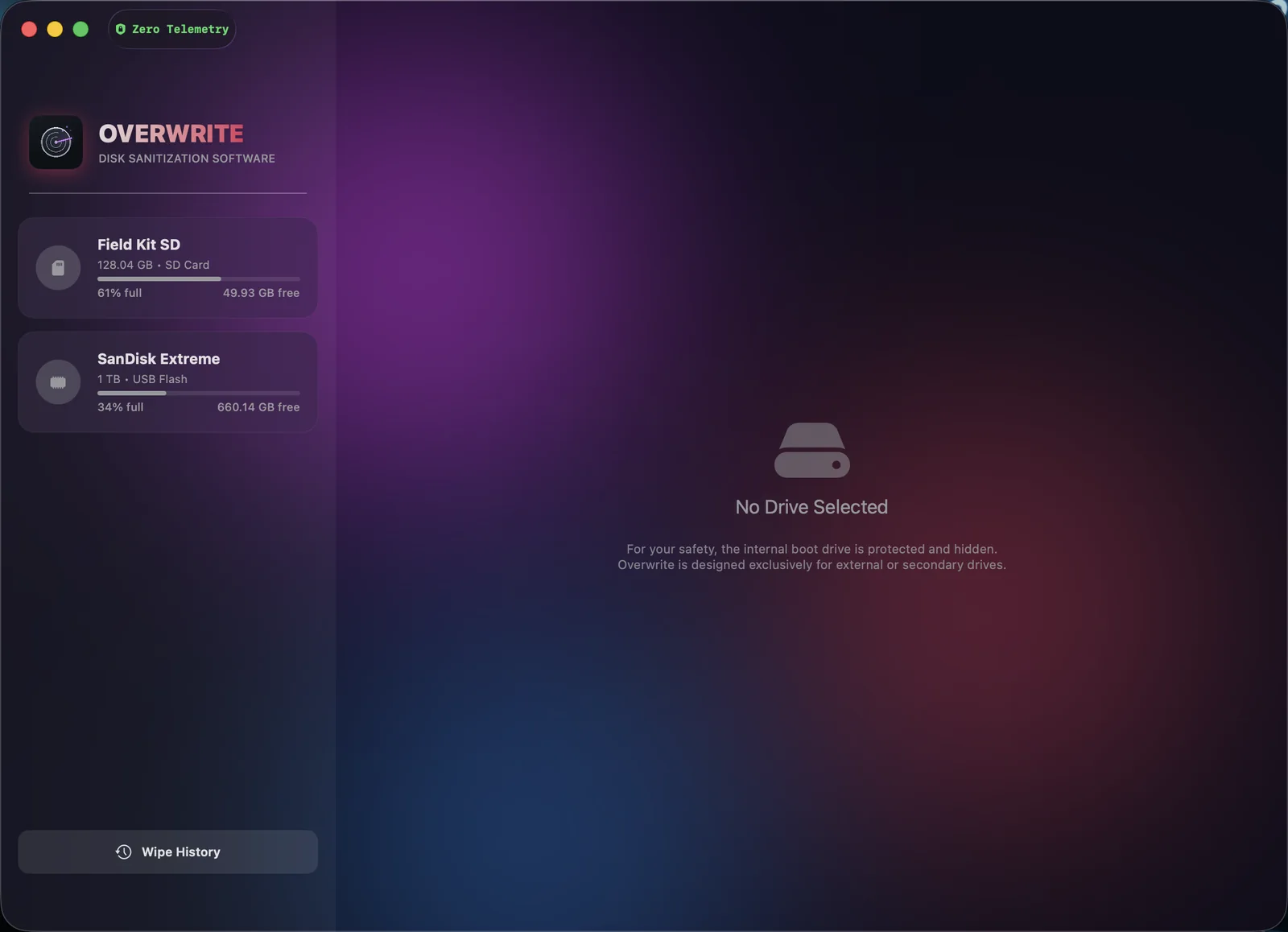Click the '128.04 GB • SD Card' text
Screen dimensions: 1288x932
(x=153, y=265)
